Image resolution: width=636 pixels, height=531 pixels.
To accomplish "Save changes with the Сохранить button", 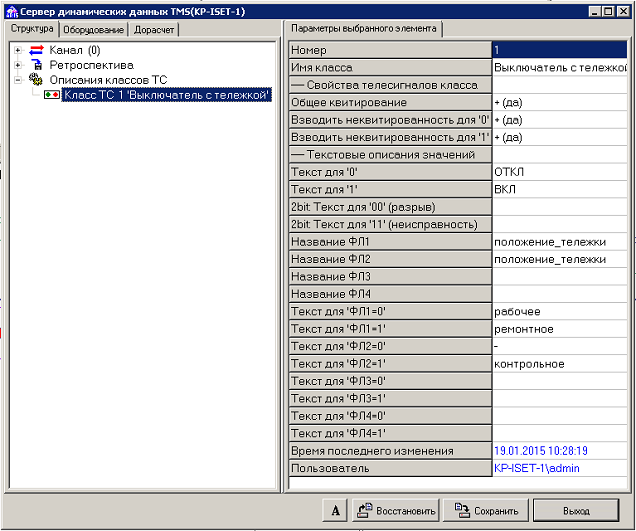I will tap(486, 510).
